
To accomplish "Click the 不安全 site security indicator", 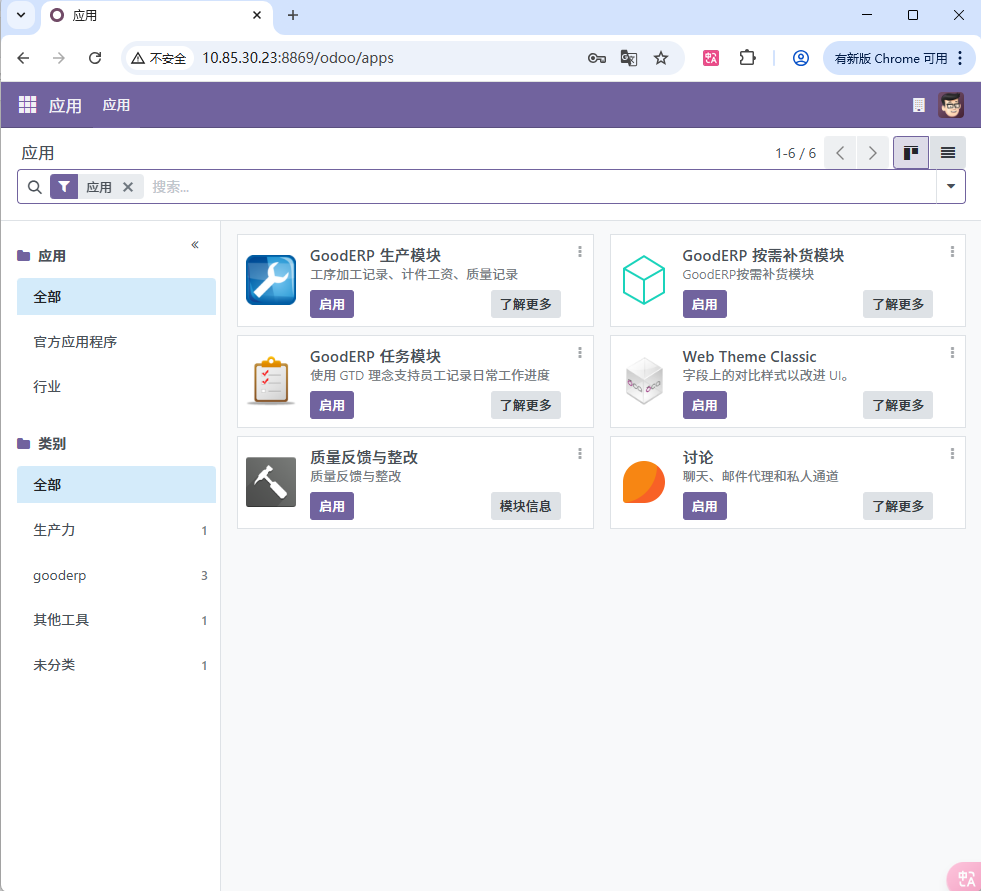I will [159, 58].
